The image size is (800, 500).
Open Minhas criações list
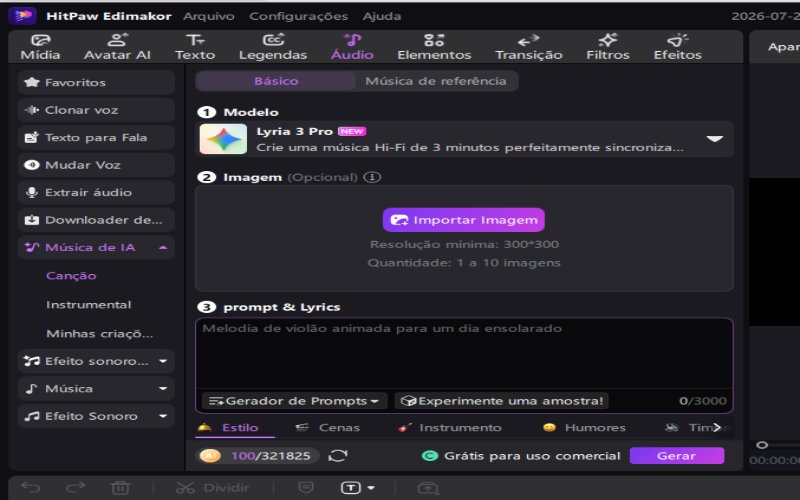coord(99,334)
